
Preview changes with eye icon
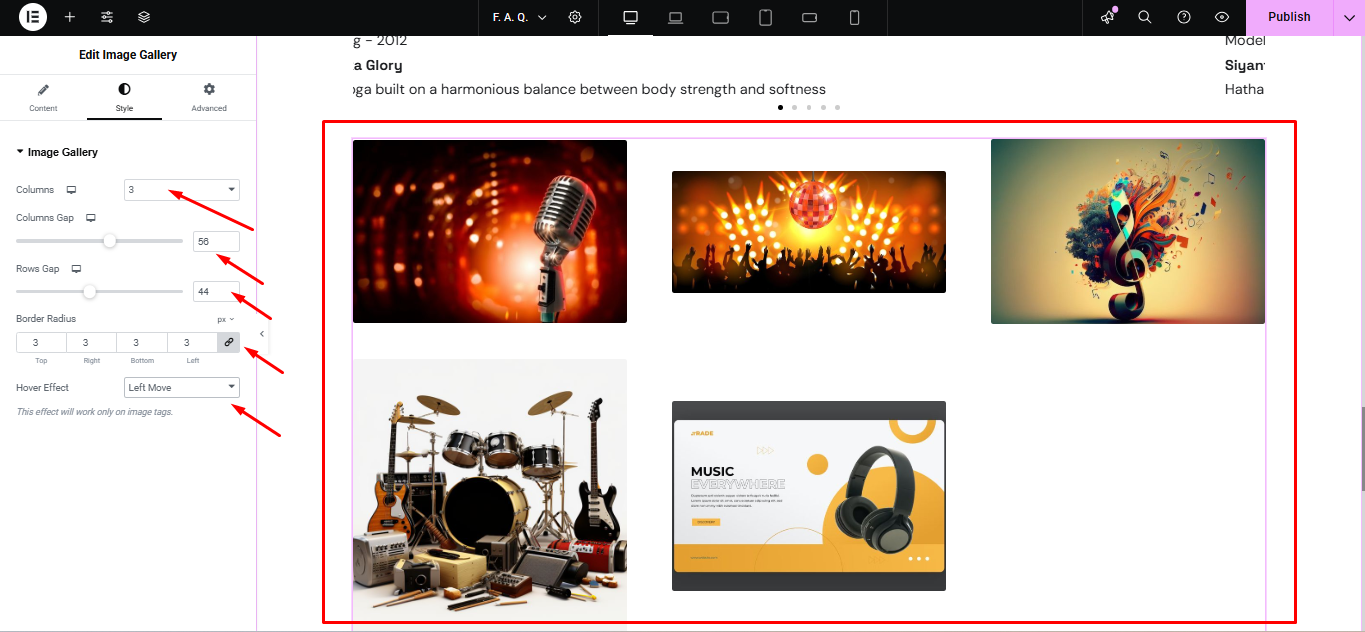click(x=1222, y=17)
